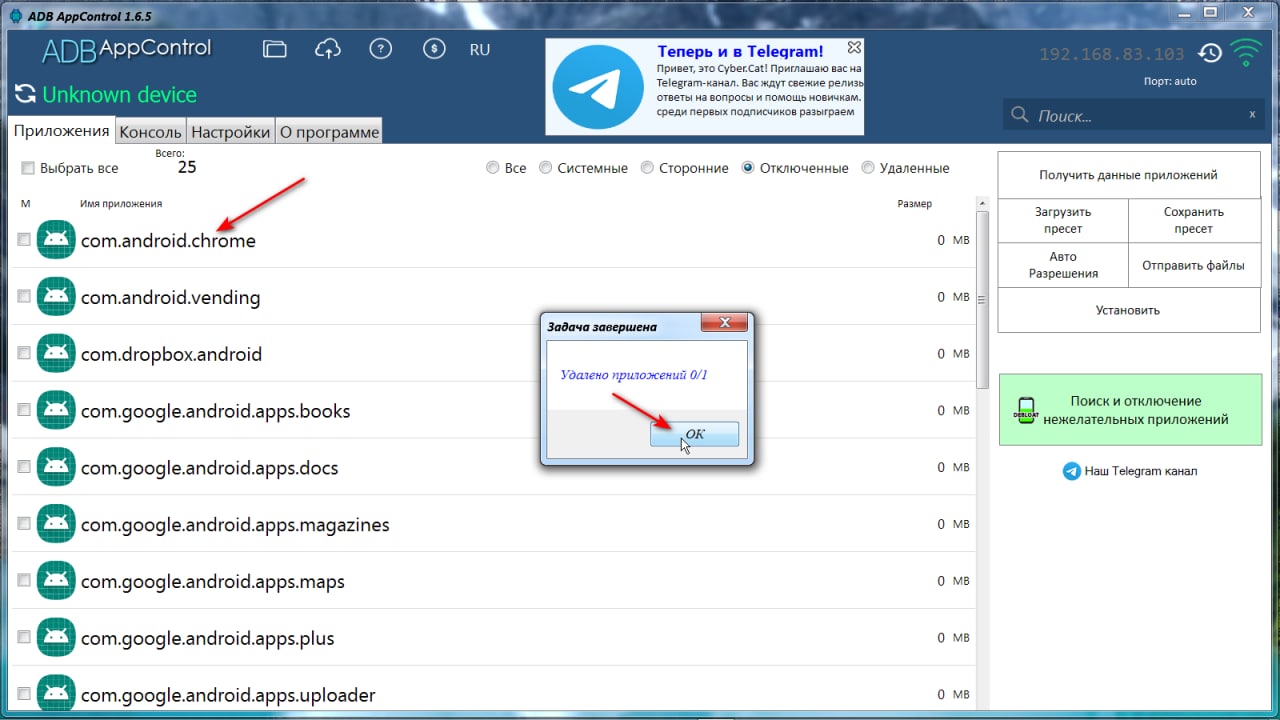Confirm dialog with OK button

pyautogui.click(x=694, y=434)
